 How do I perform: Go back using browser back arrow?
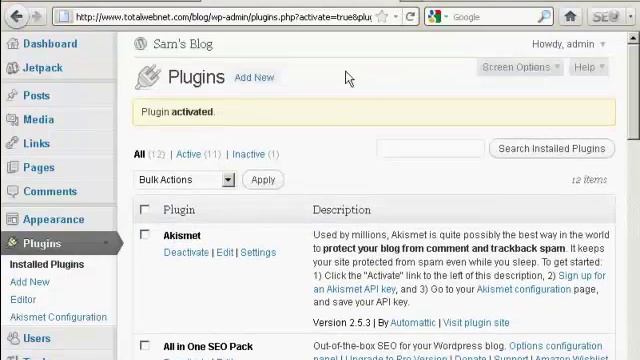[x=16, y=17]
